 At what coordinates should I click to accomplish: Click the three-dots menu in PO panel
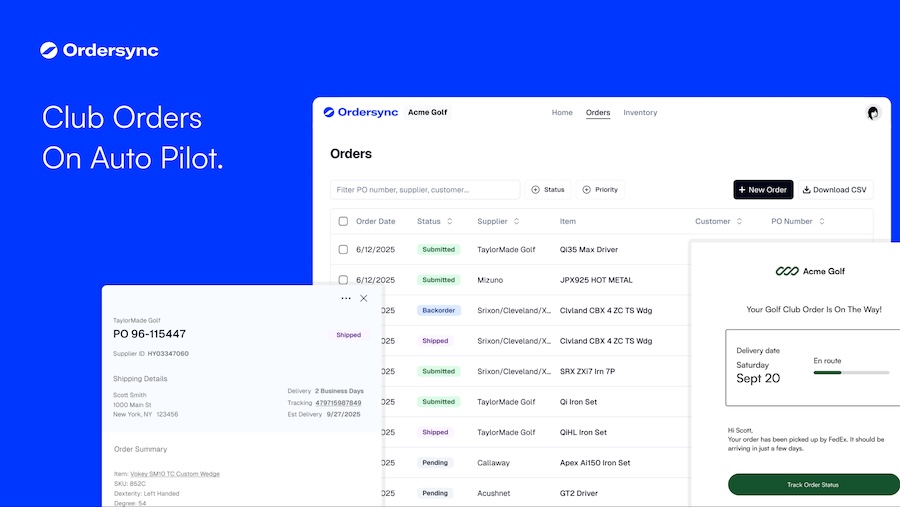pos(346,298)
